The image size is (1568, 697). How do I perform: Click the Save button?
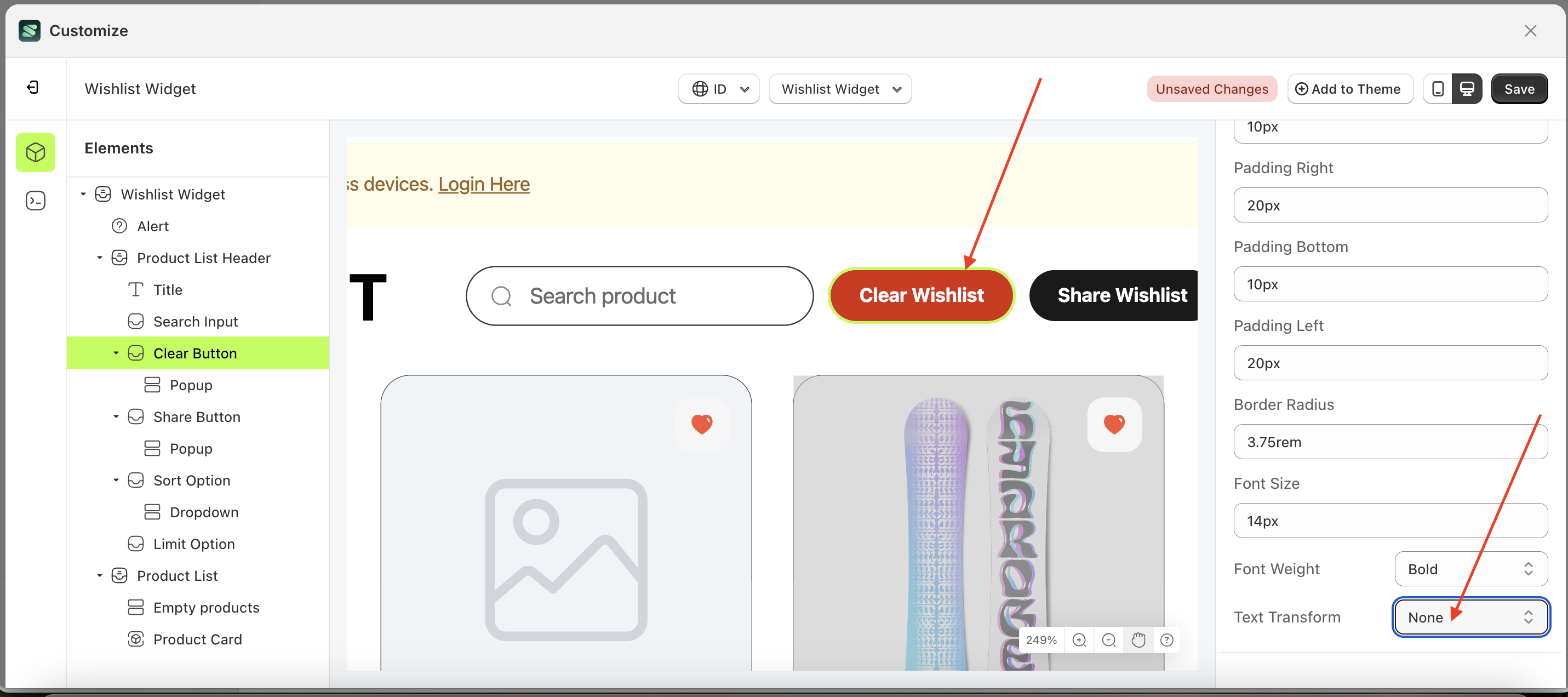(x=1519, y=88)
